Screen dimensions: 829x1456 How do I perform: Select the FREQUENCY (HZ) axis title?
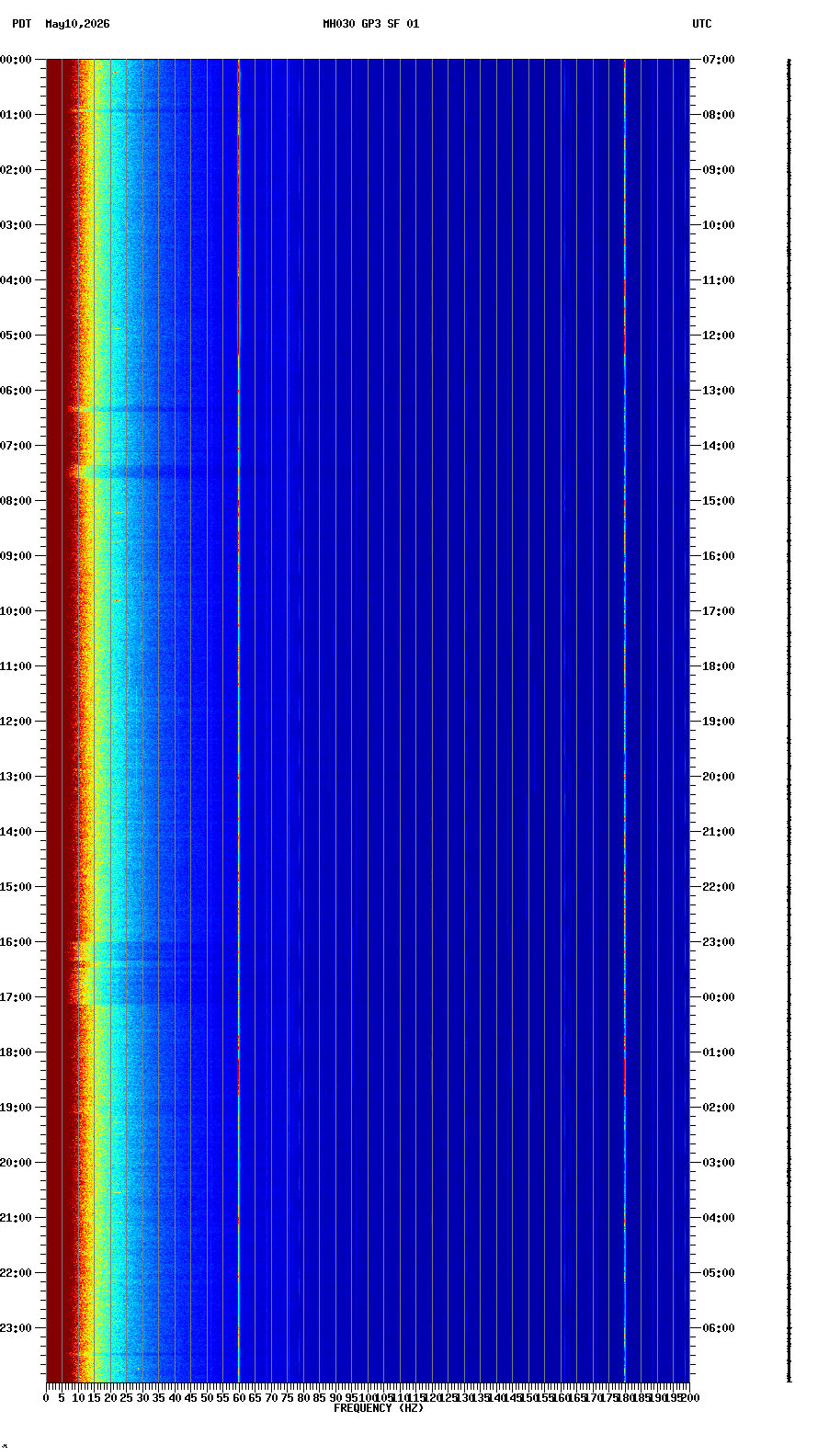click(x=379, y=1408)
